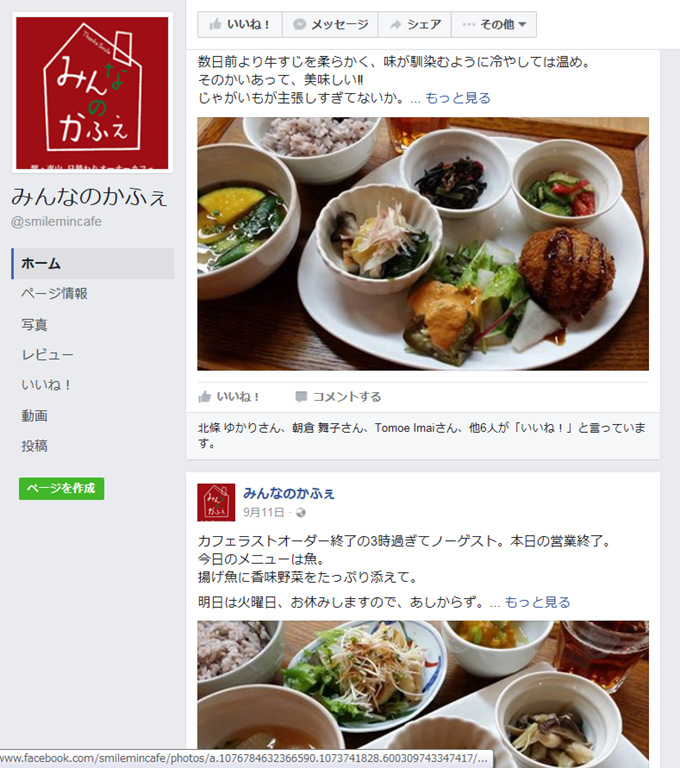680x768 pixels.
Task: Click the small page avatar on second post
Action: pyautogui.click(x=216, y=503)
